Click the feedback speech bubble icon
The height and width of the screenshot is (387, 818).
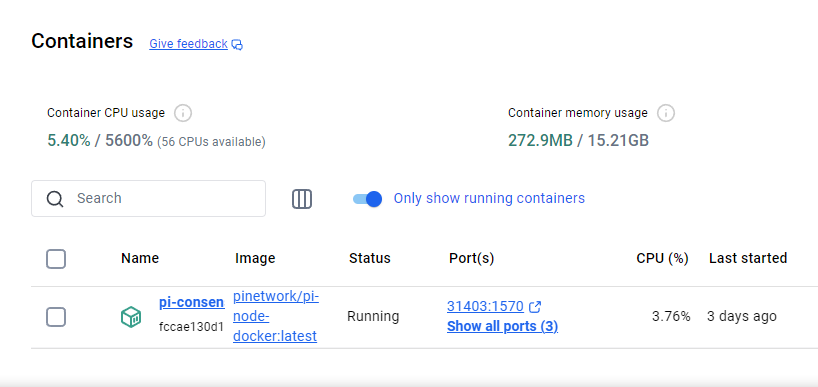click(x=237, y=44)
